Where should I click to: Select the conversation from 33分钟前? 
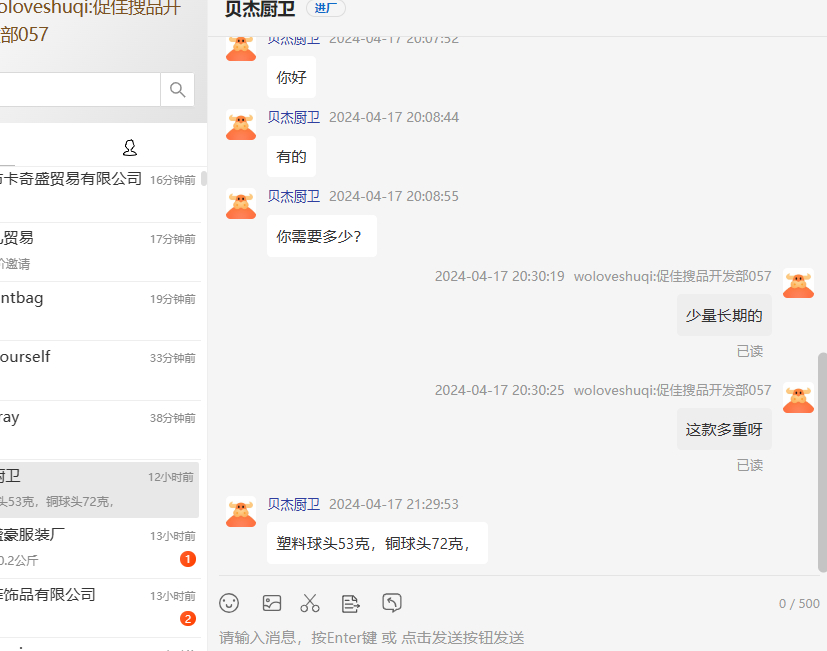[98, 369]
